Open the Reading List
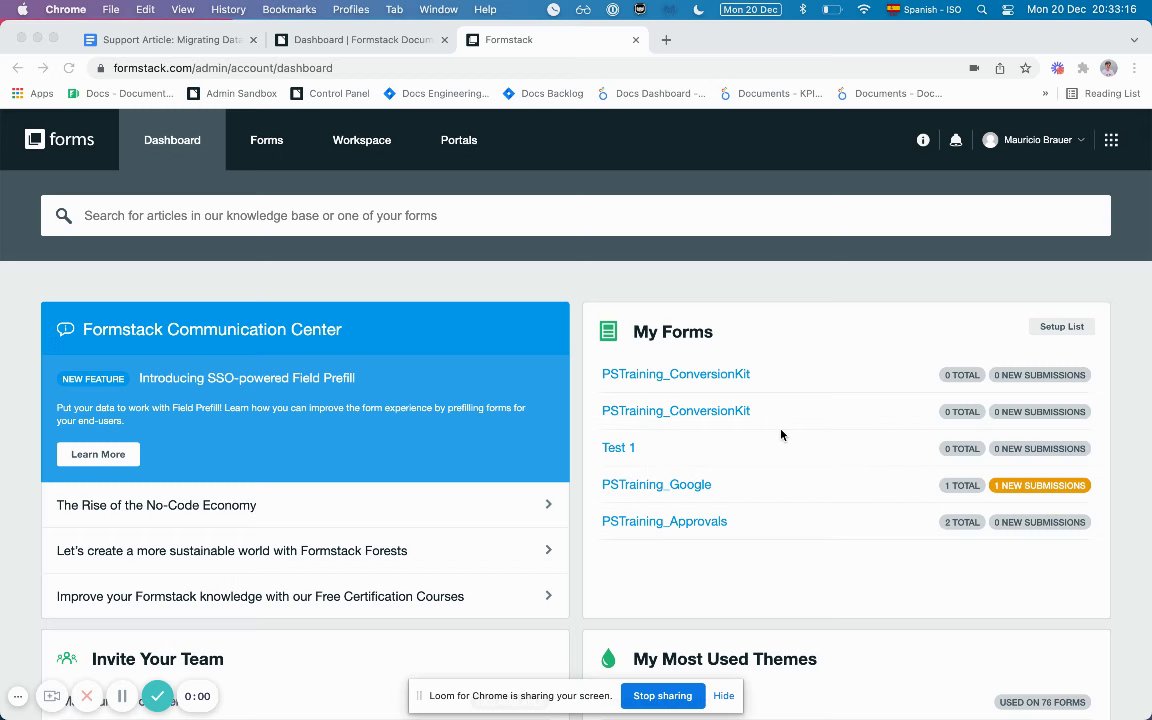The height and width of the screenshot is (720, 1152). (1103, 93)
